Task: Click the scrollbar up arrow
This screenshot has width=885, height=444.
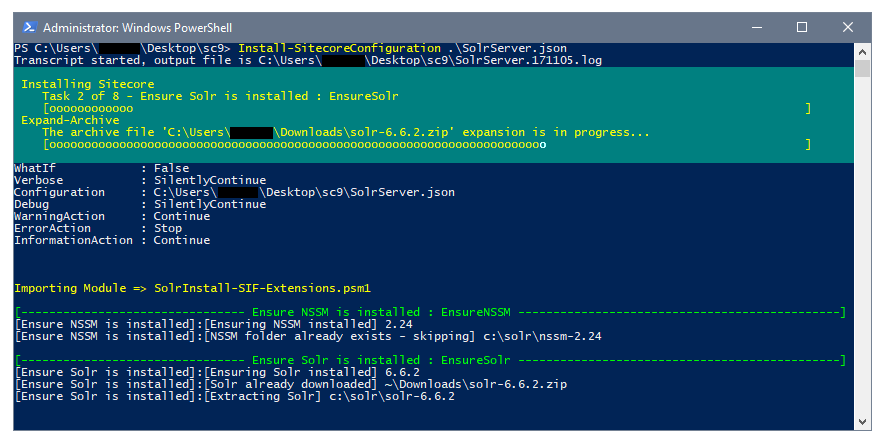Action: [x=862, y=51]
